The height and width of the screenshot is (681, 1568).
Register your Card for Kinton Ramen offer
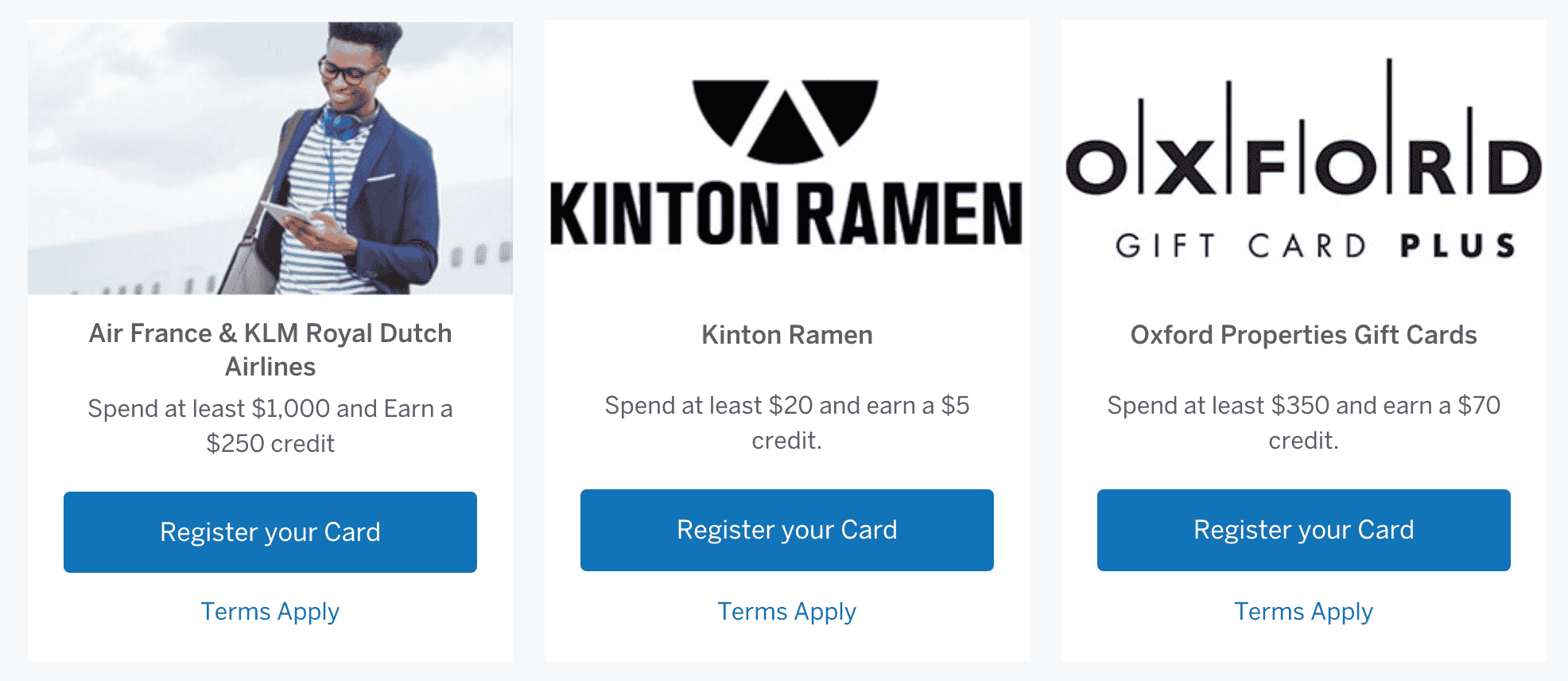point(786,530)
